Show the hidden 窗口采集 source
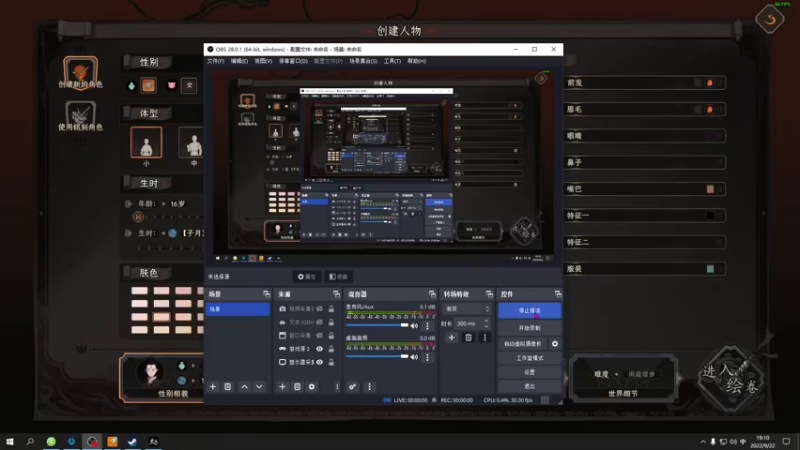 (319, 335)
